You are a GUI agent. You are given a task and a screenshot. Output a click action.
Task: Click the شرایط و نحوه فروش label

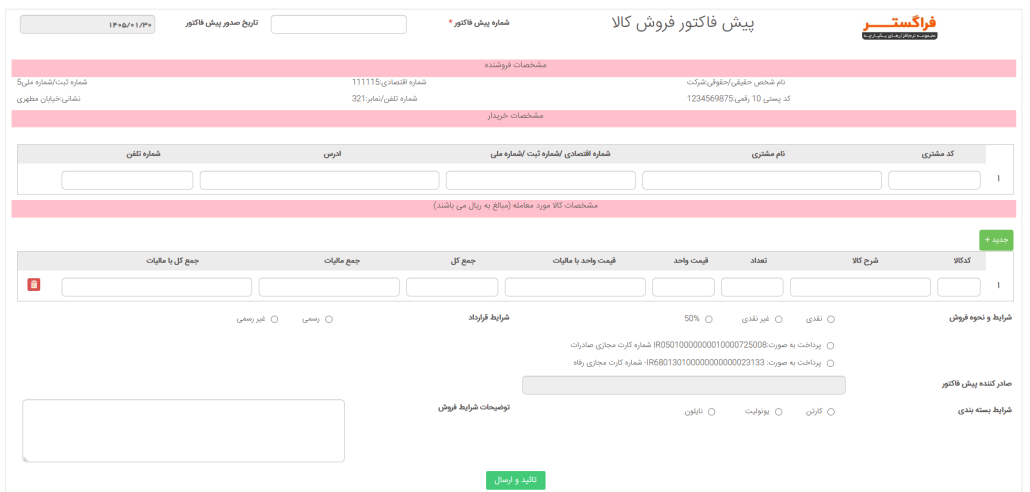coord(983,318)
